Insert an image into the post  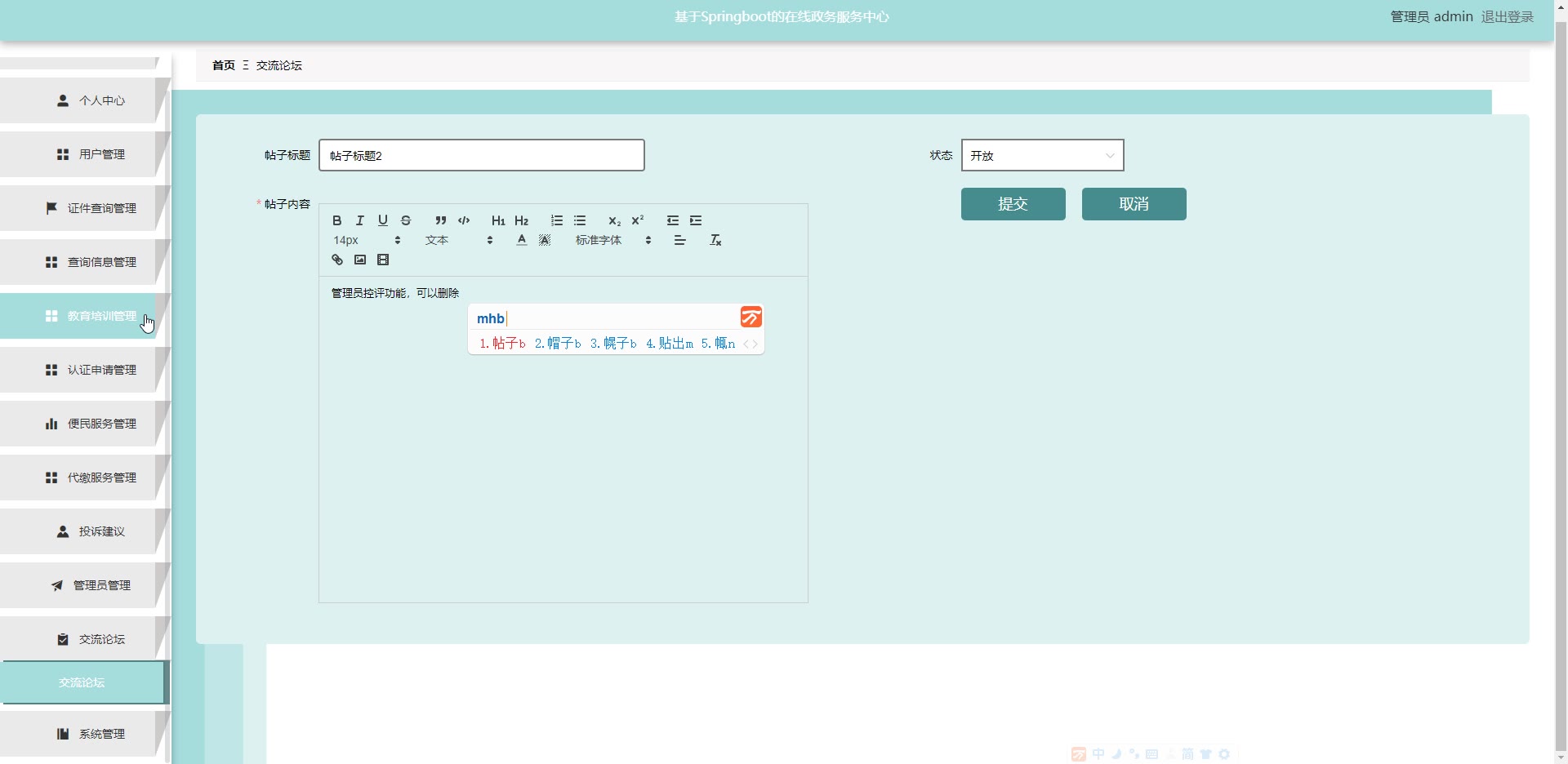[360, 260]
